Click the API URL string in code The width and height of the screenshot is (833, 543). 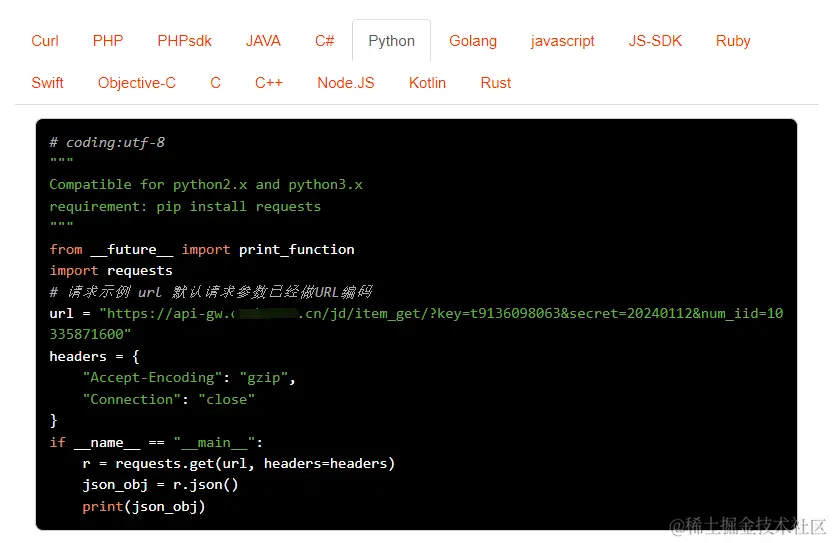pyautogui.click(x=440, y=314)
